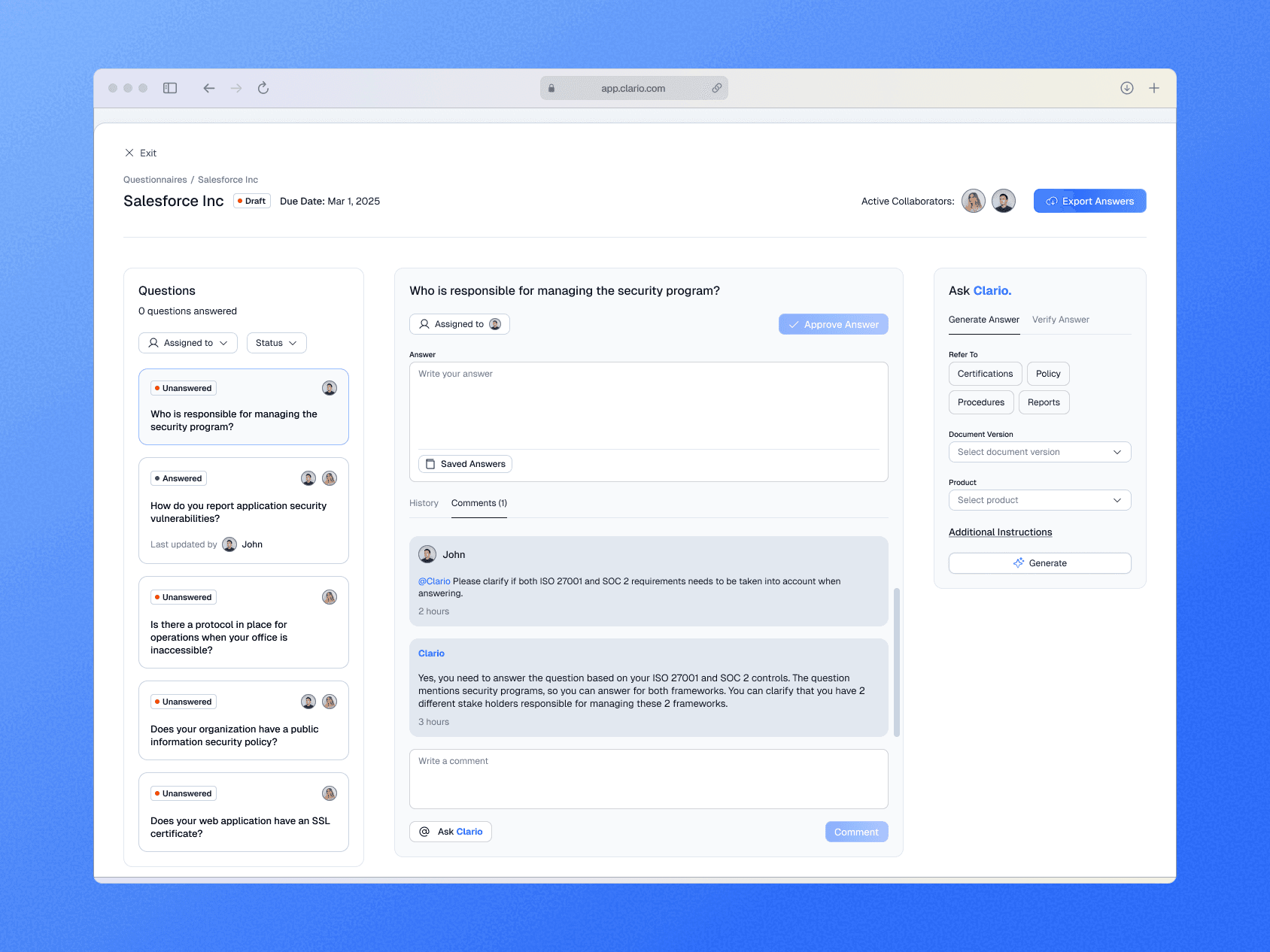Reload the page with refresh icon
The height and width of the screenshot is (952, 1270).
263,88
